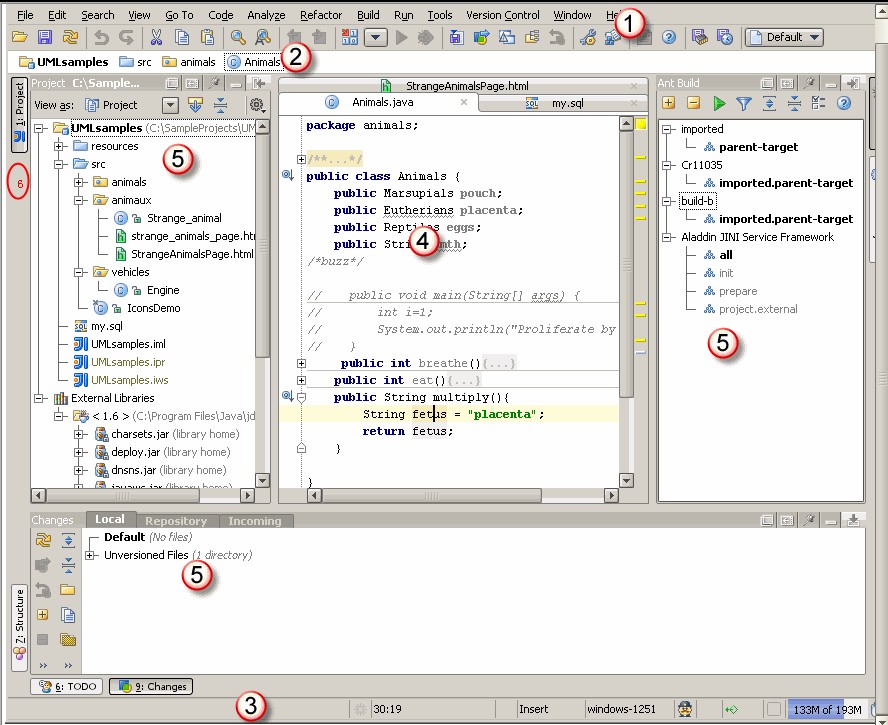Image resolution: width=888 pixels, height=725 pixels.
Task: Click the Undo arrow in the main toolbar
Action: click(x=101, y=37)
